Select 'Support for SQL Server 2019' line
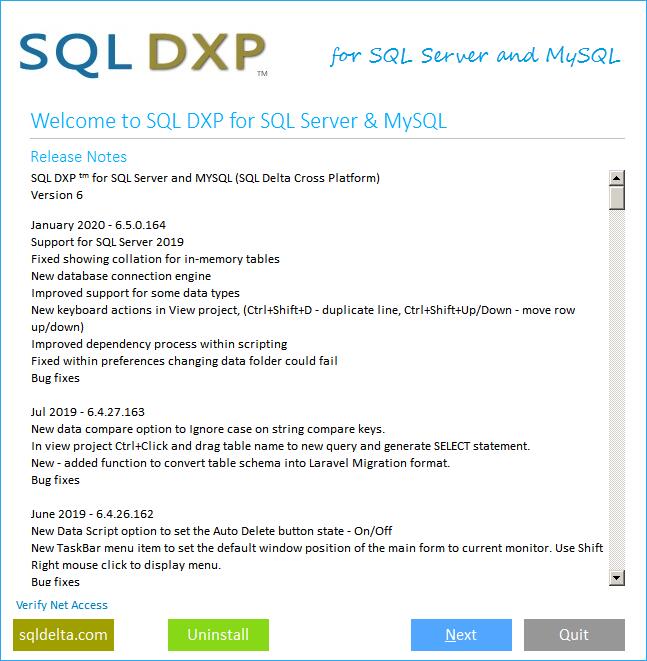The image size is (647, 661). (x=107, y=242)
